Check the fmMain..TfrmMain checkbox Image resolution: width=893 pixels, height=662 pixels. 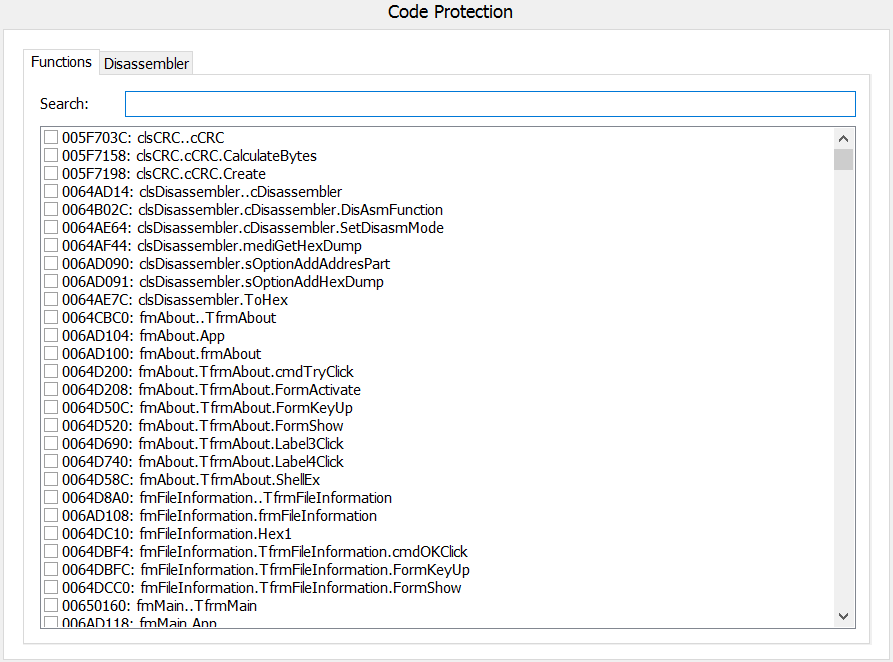51,606
